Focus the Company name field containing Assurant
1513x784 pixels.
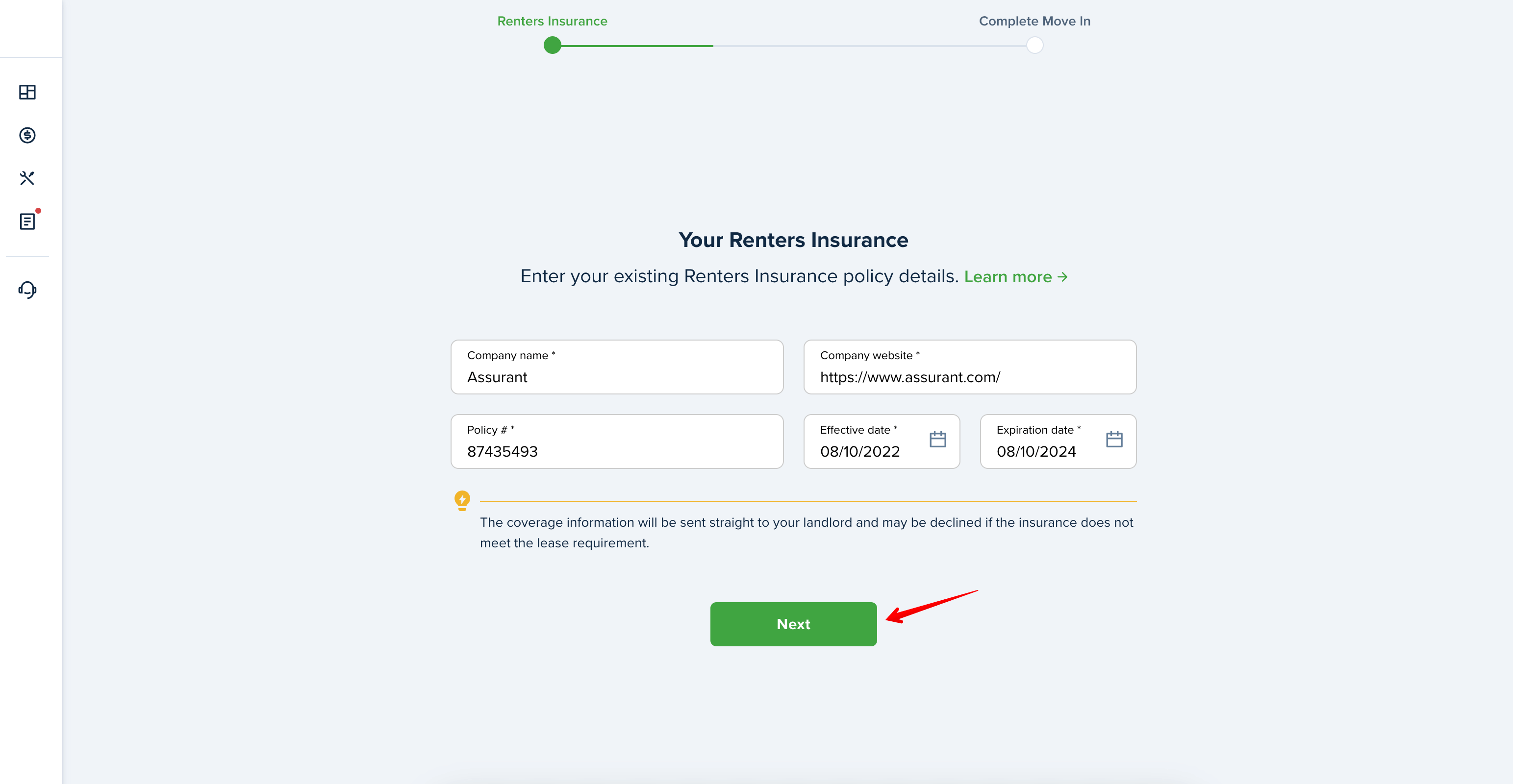coord(617,367)
